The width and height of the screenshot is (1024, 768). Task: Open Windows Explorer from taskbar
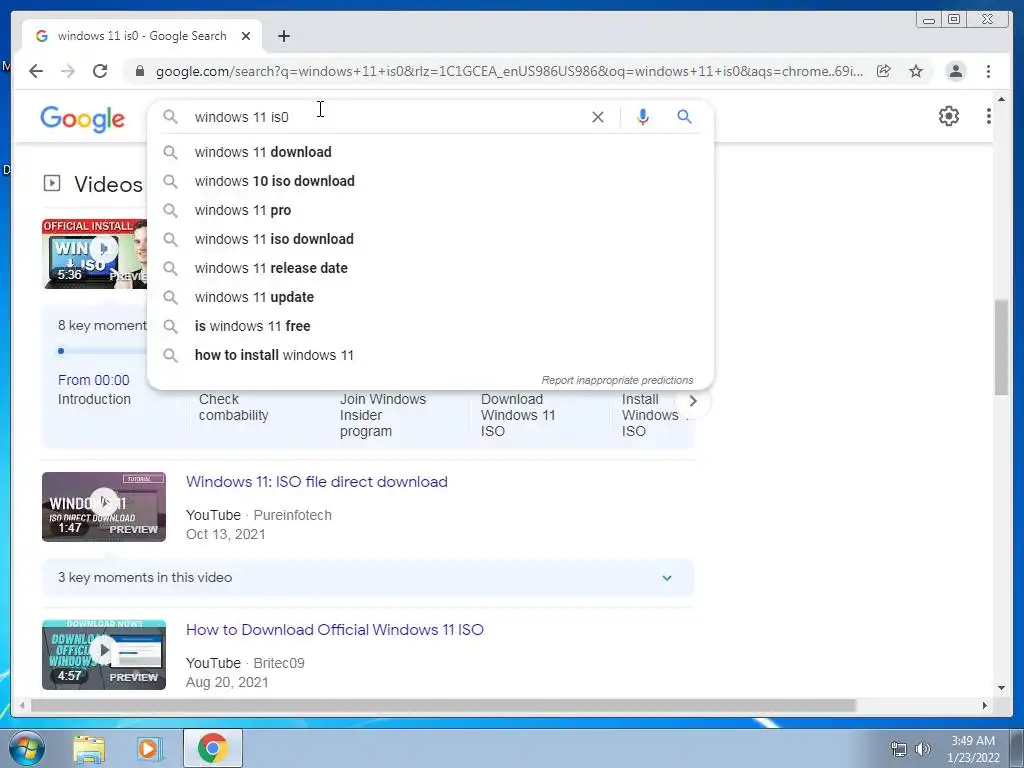pyautogui.click(x=89, y=748)
